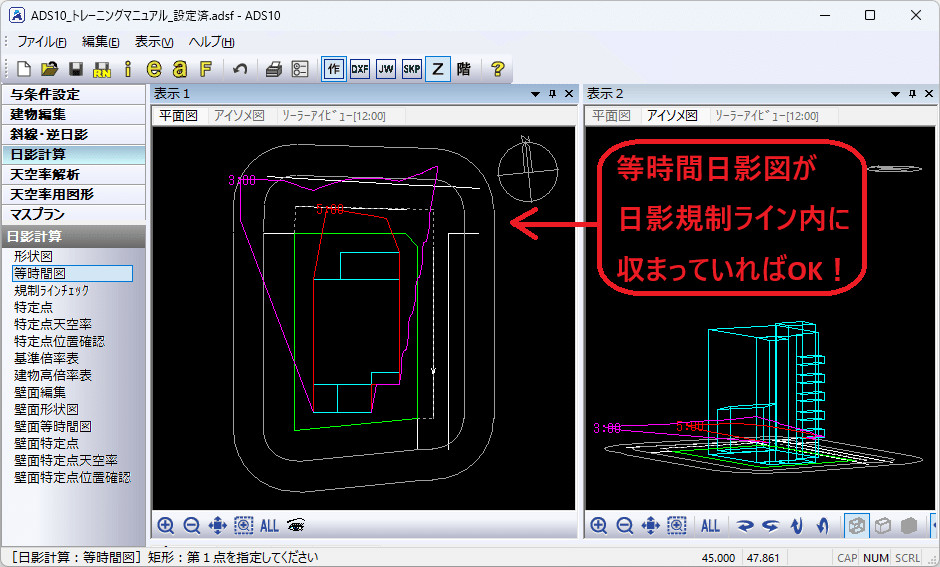This screenshot has width=940, height=567.
Task: Open a file with the folder icon
Action: click(50, 69)
